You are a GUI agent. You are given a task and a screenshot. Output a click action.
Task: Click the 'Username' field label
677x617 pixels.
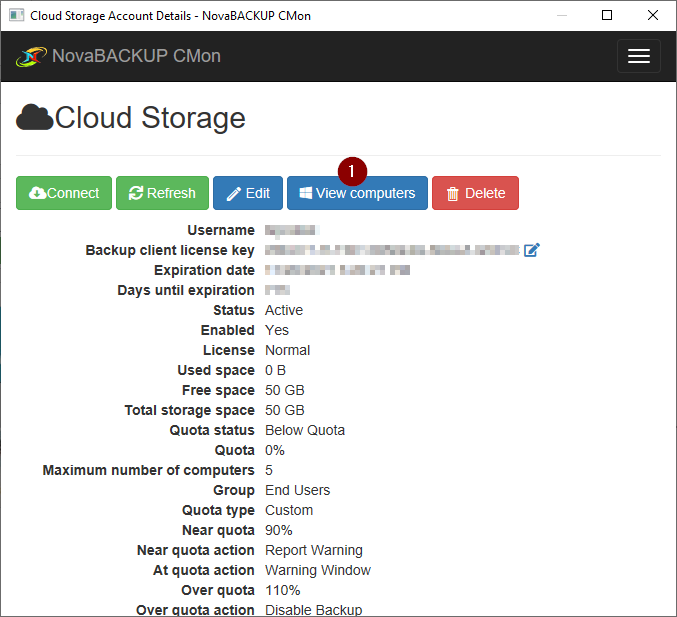tap(221, 230)
